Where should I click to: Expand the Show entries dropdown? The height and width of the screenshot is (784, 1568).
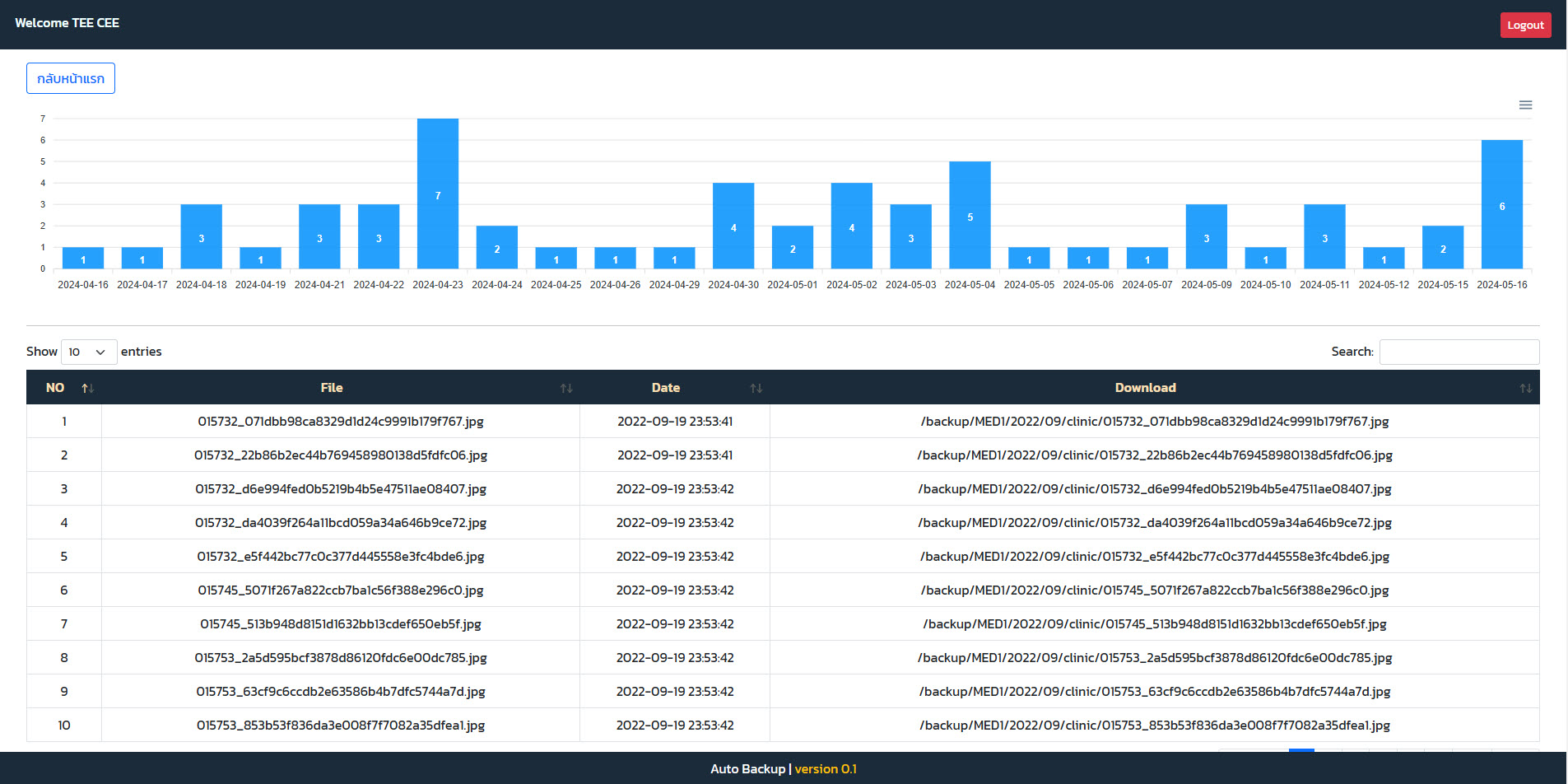[x=88, y=352]
